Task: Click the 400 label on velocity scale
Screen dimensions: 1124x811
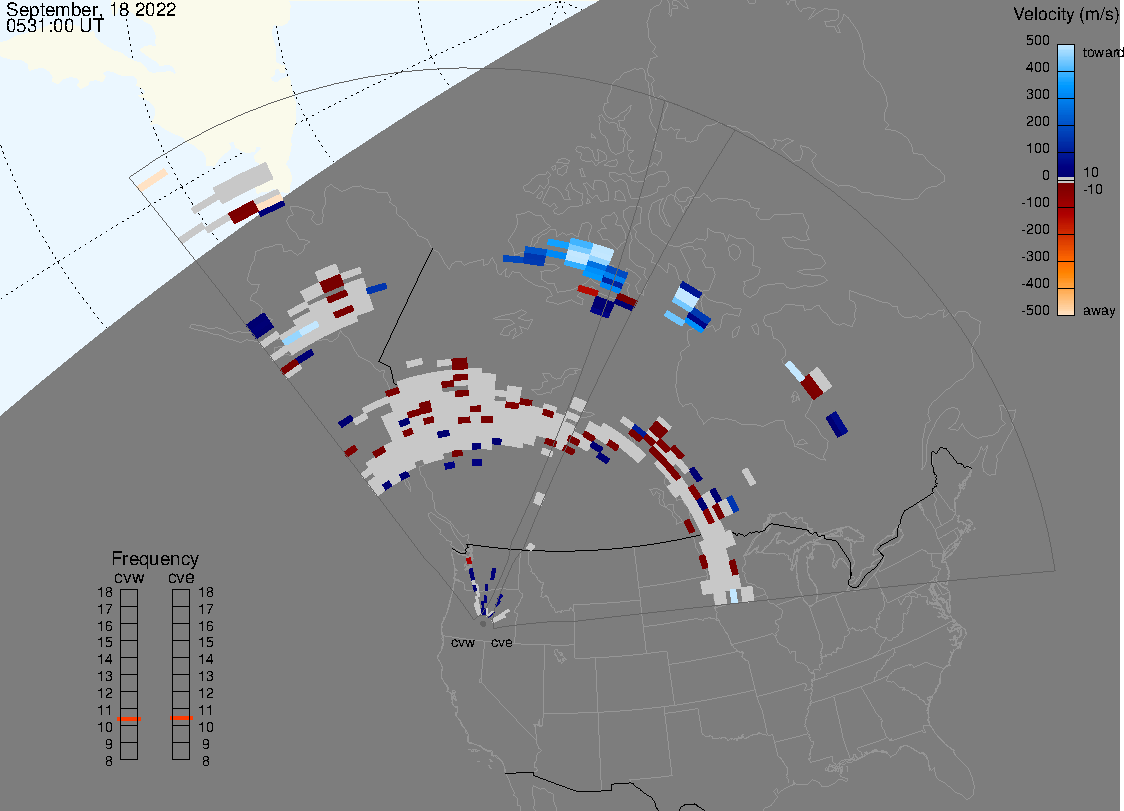Action: [1037, 67]
